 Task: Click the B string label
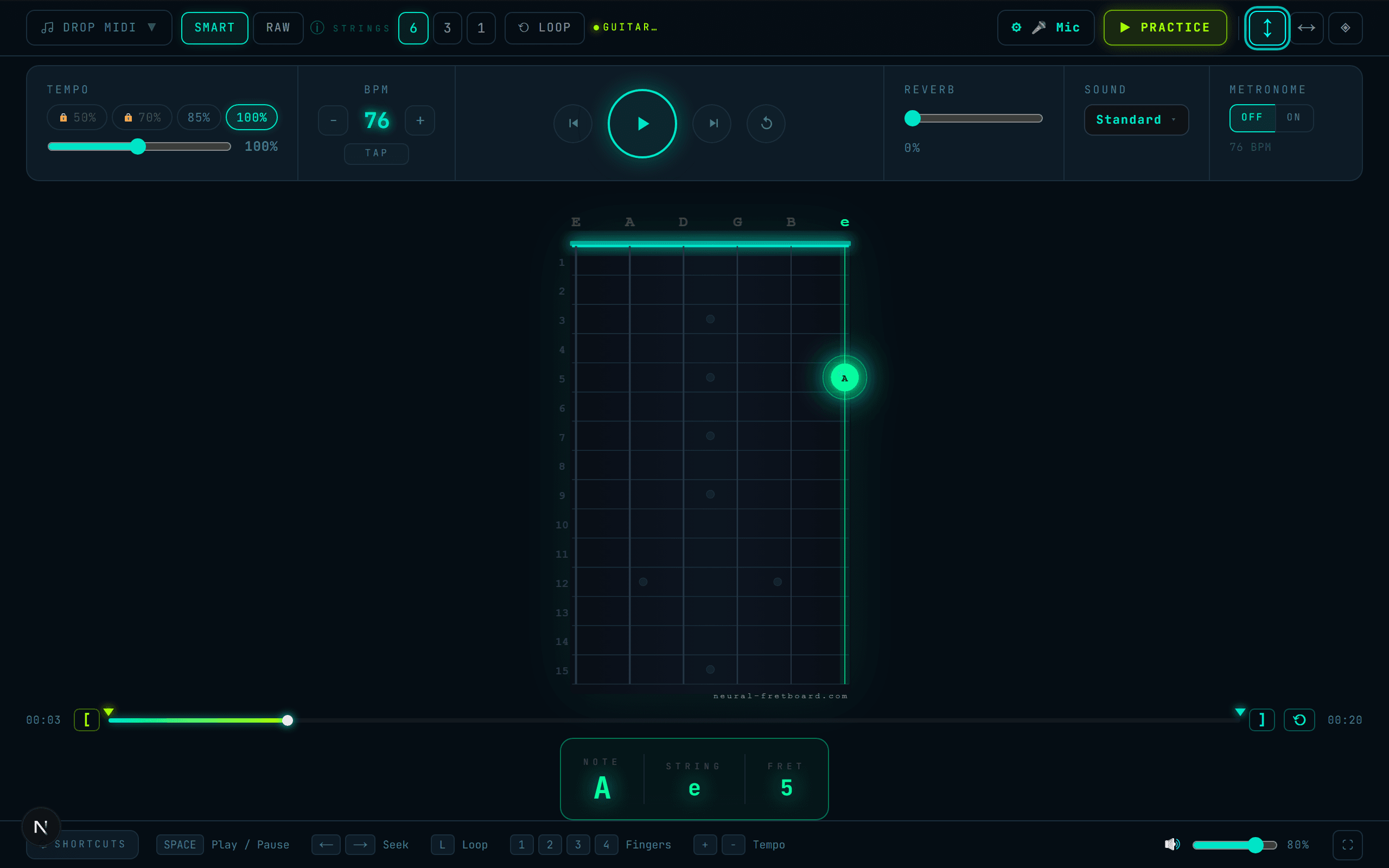tap(791, 222)
